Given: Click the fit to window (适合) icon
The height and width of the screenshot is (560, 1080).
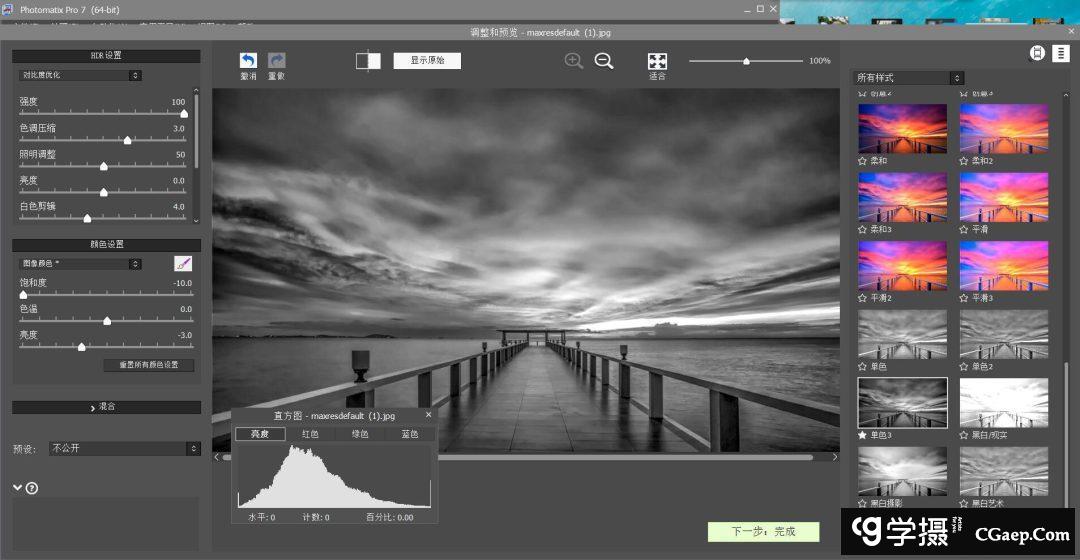Looking at the screenshot, I should coord(657,62).
